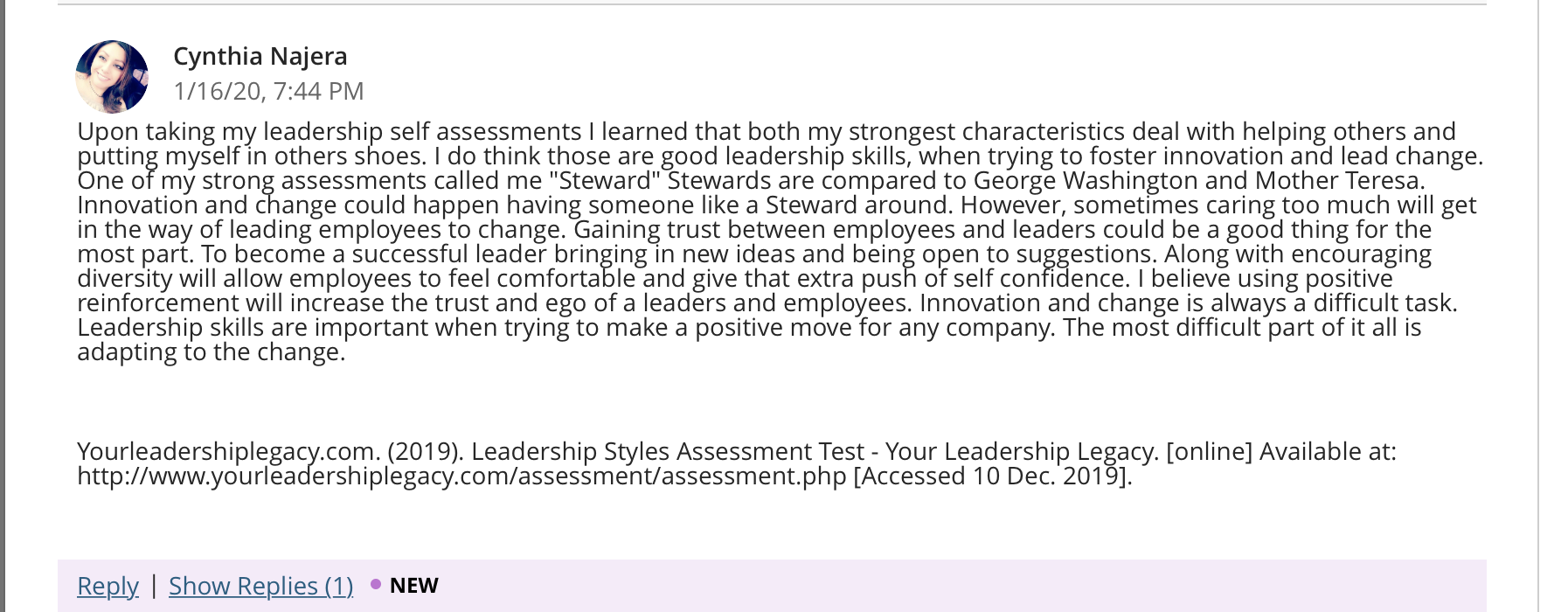Screen dimensions: 1568x612
Task: Click the opening words "Upon taking my leadership"
Action: (230, 132)
